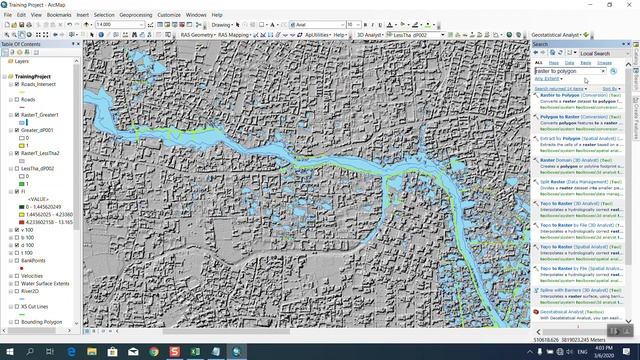Toggle underline text formatting
This screenshot has height=360, width=640.
[380, 25]
